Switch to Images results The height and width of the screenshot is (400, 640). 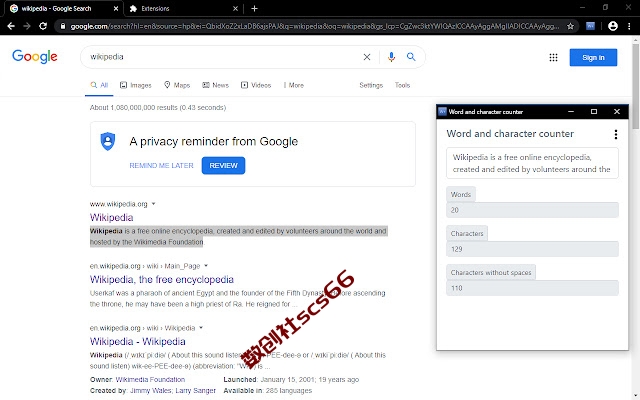pos(136,85)
